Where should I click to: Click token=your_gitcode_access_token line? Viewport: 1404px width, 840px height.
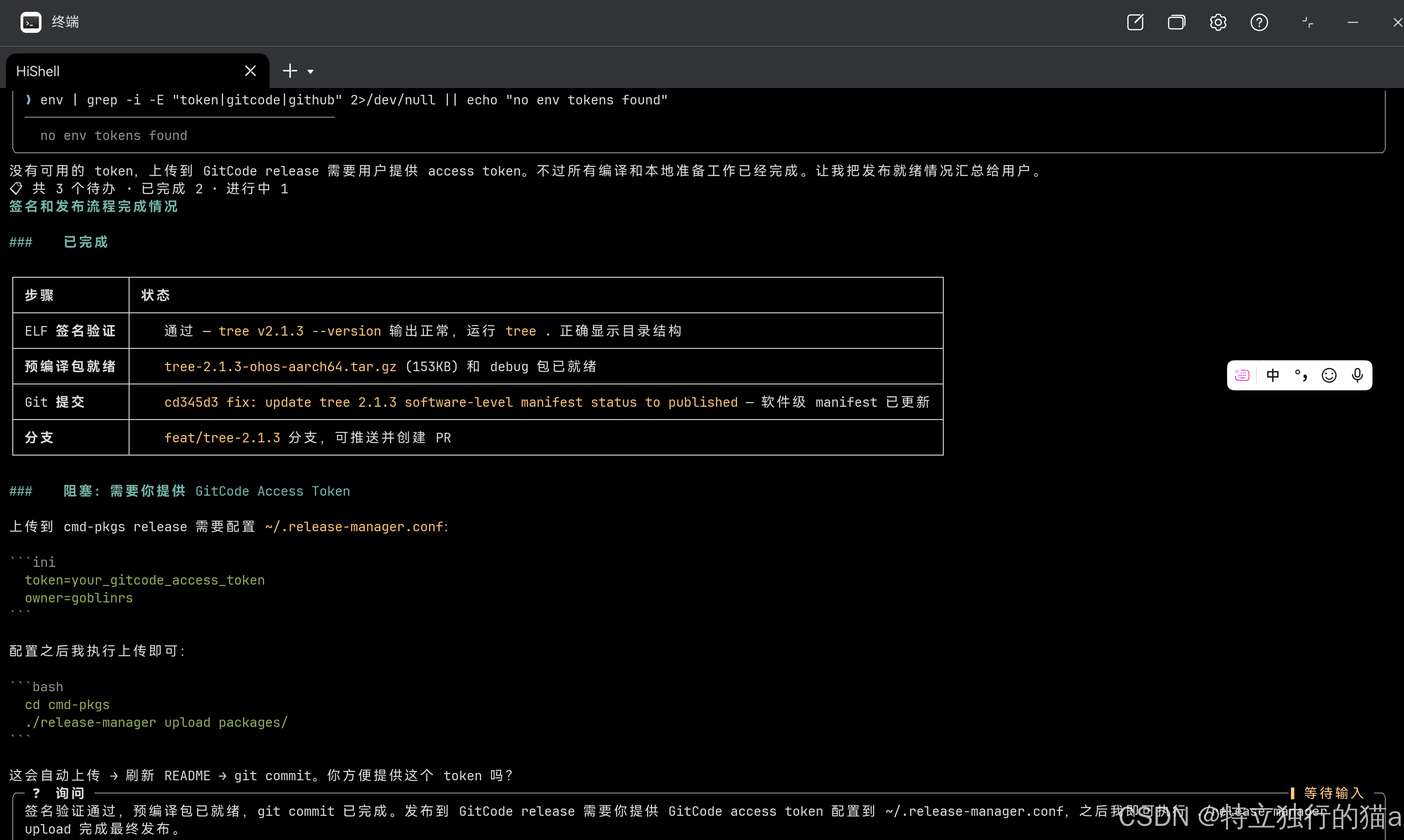coord(144,580)
